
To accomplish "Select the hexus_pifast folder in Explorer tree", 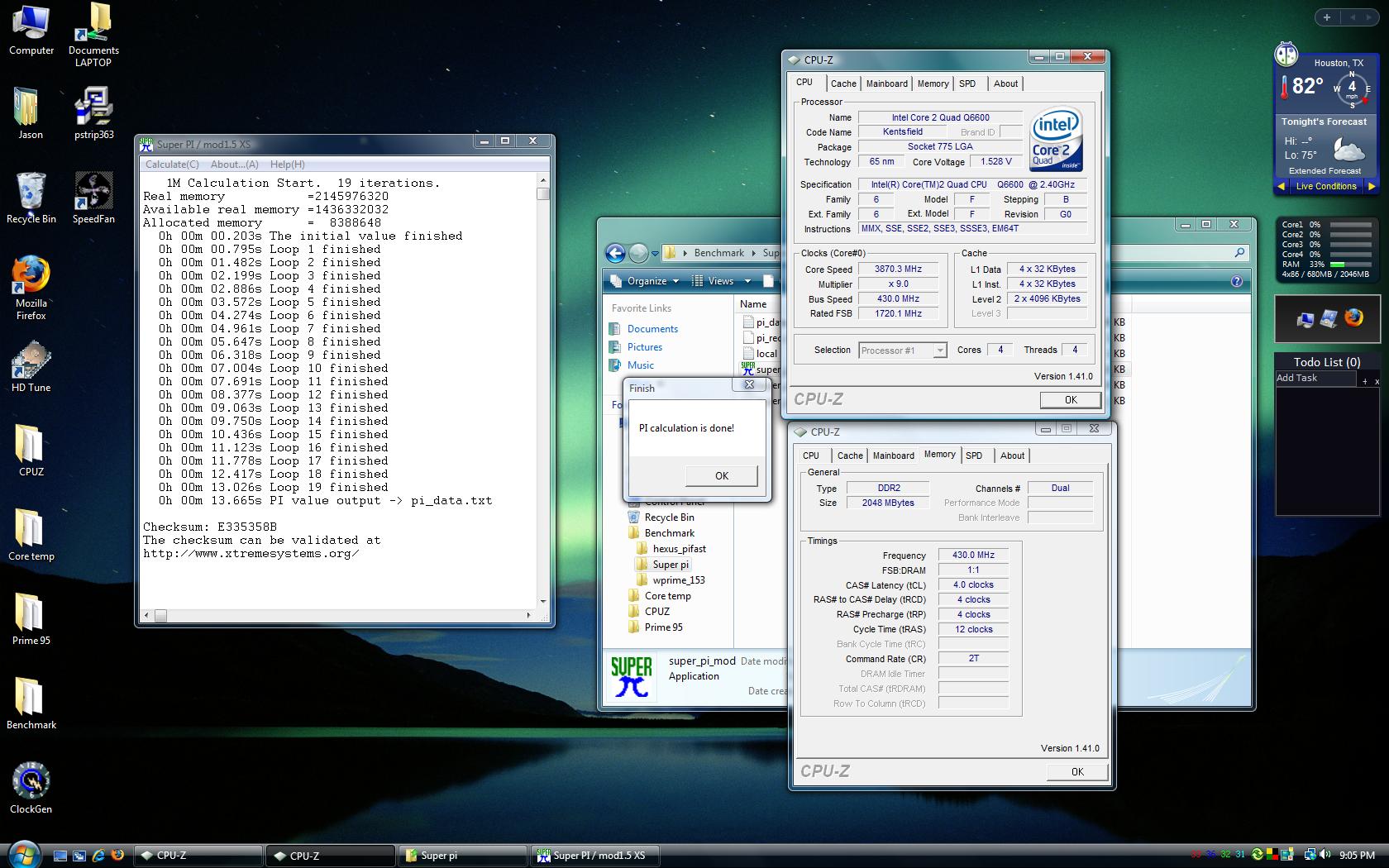I will (x=679, y=549).
